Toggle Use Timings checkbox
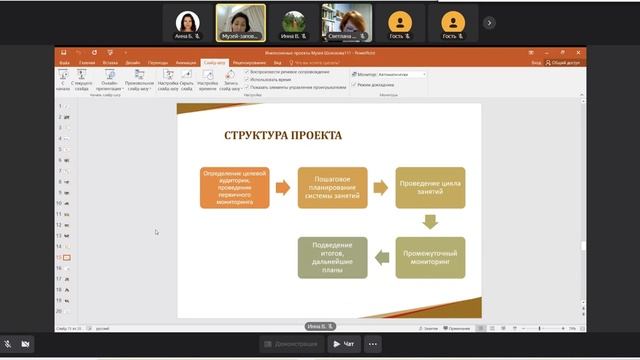 pyautogui.click(x=247, y=80)
